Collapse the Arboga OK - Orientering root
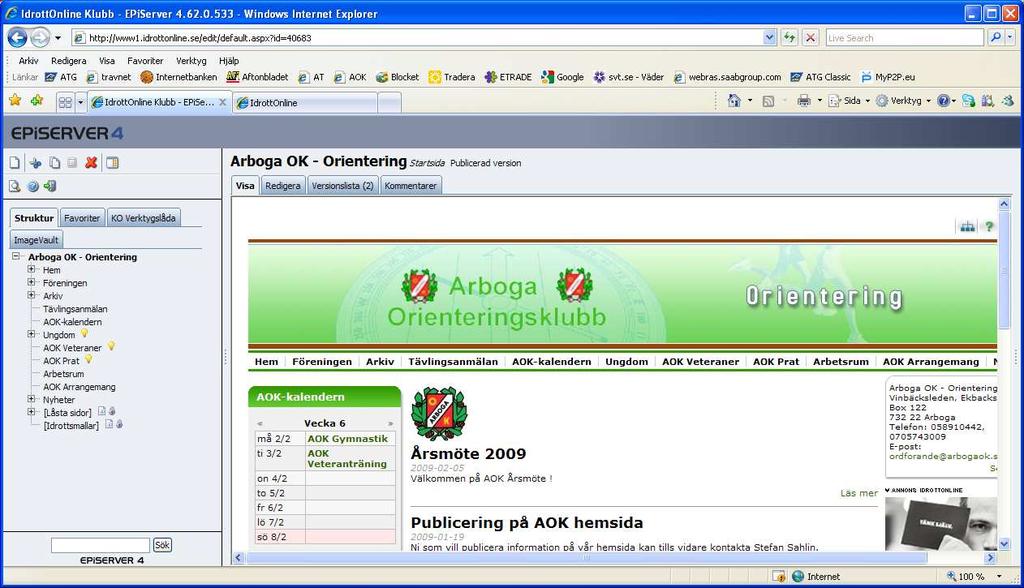This screenshot has height=588, width=1024. click(16, 256)
